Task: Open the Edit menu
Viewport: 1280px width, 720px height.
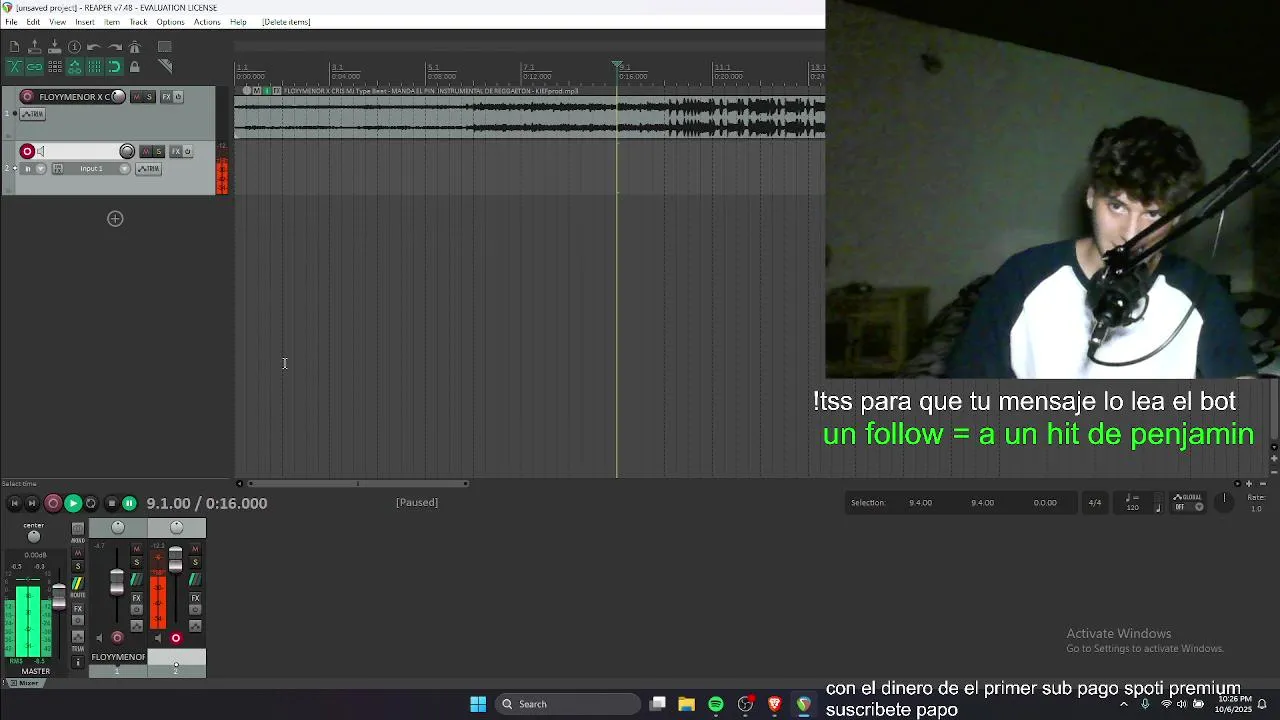Action: 33,22
